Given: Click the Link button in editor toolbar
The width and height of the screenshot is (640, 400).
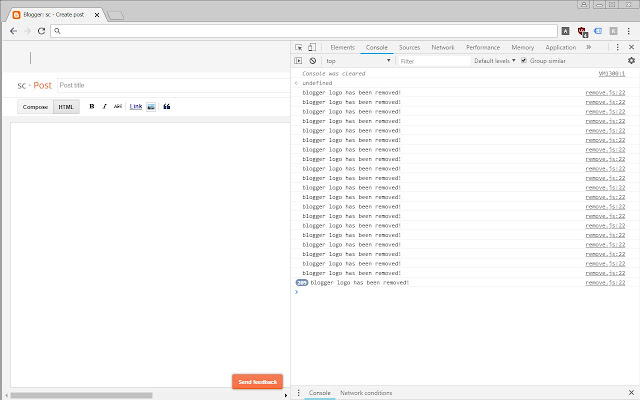Looking at the screenshot, I should (136, 107).
